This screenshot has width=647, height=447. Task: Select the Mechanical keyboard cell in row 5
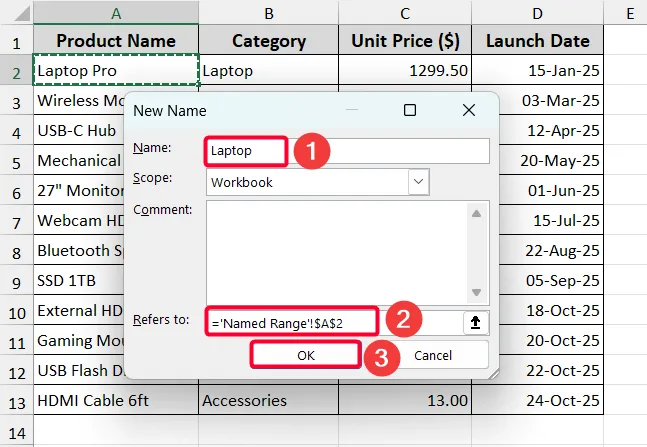point(79,161)
